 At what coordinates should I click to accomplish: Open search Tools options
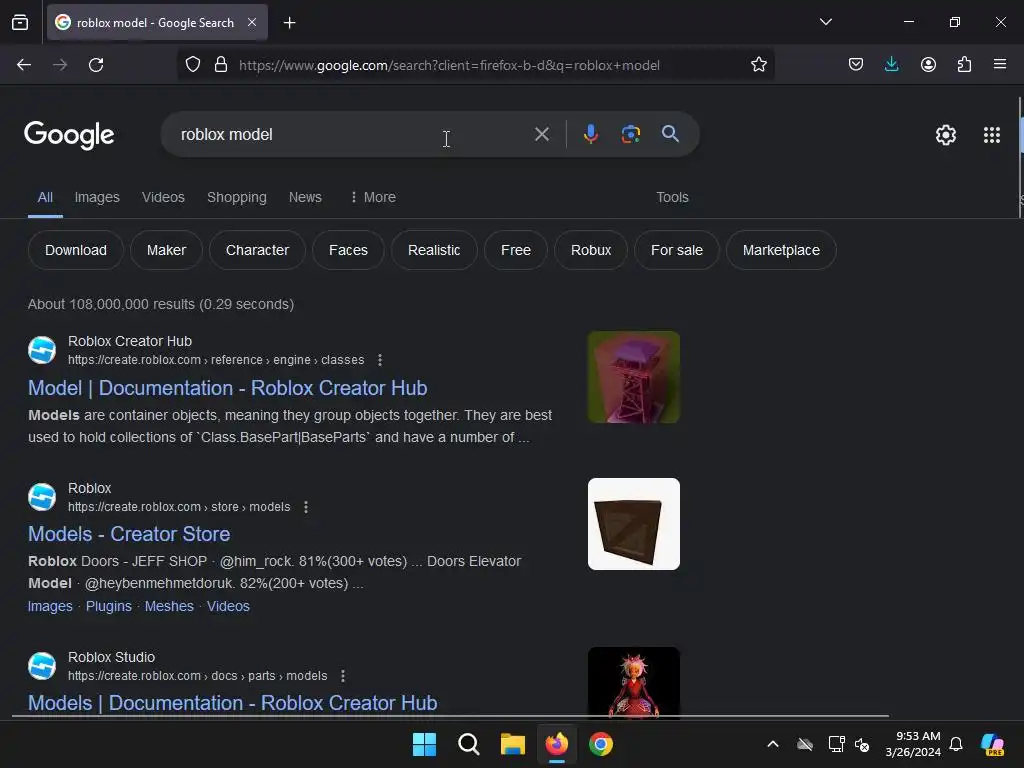(x=672, y=197)
